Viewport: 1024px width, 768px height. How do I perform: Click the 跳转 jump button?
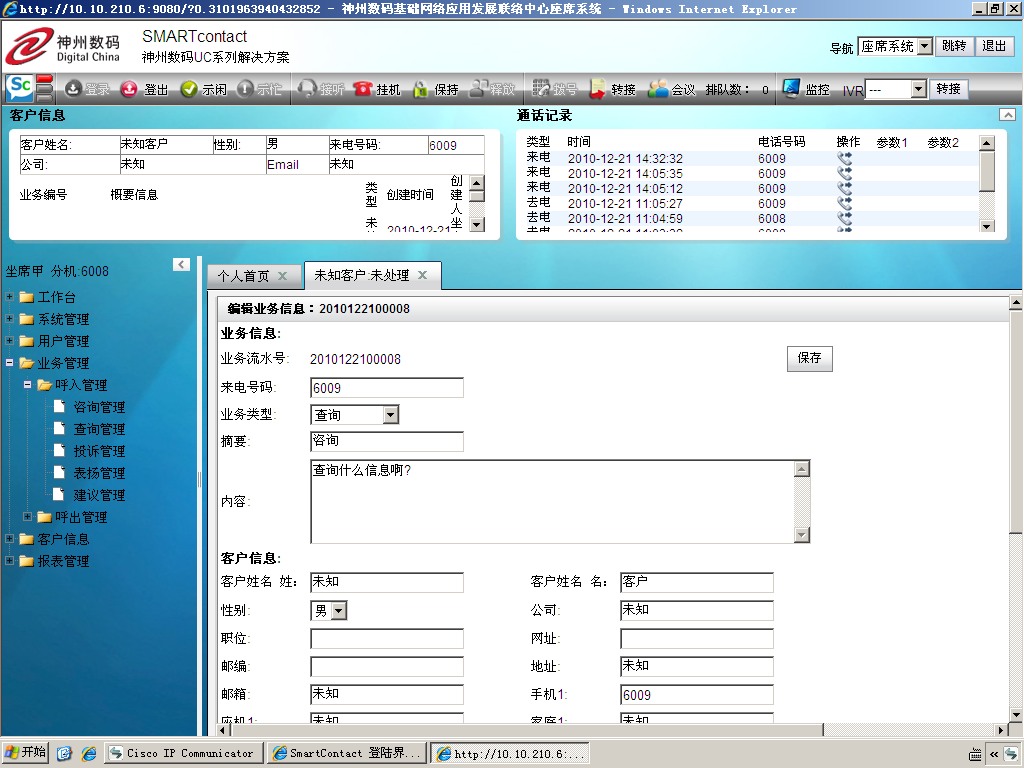pos(954,46)
